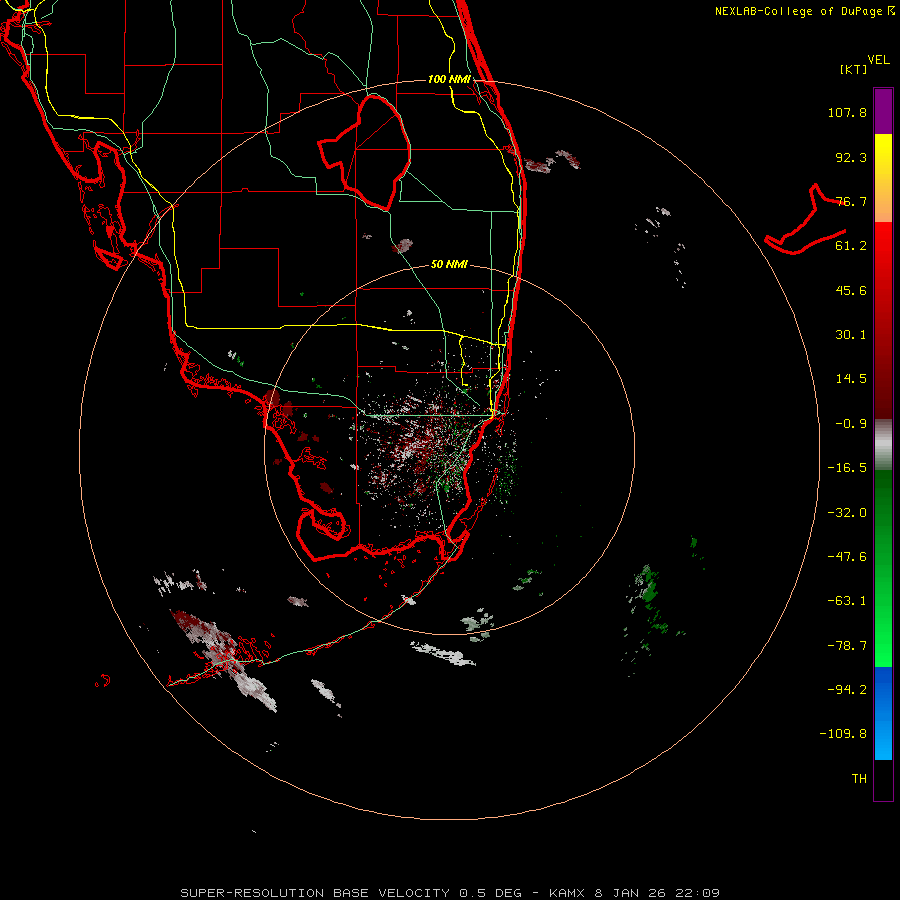This screenshot has height=900, width=900.
Task: Click the 14.5 velocity label
Action: point(851,379)
